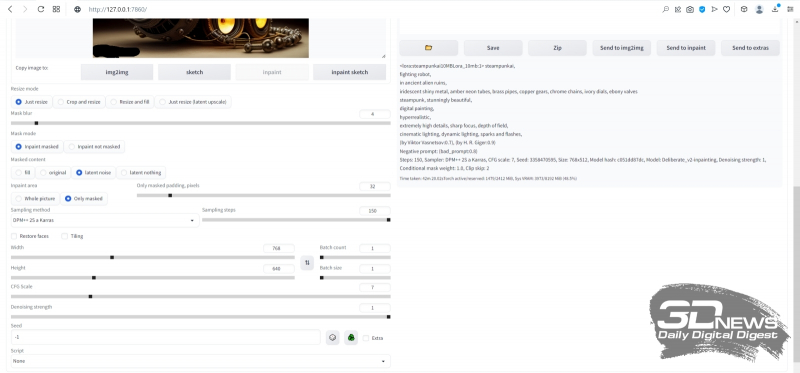Open browser tab grid icon

[57, 9]
